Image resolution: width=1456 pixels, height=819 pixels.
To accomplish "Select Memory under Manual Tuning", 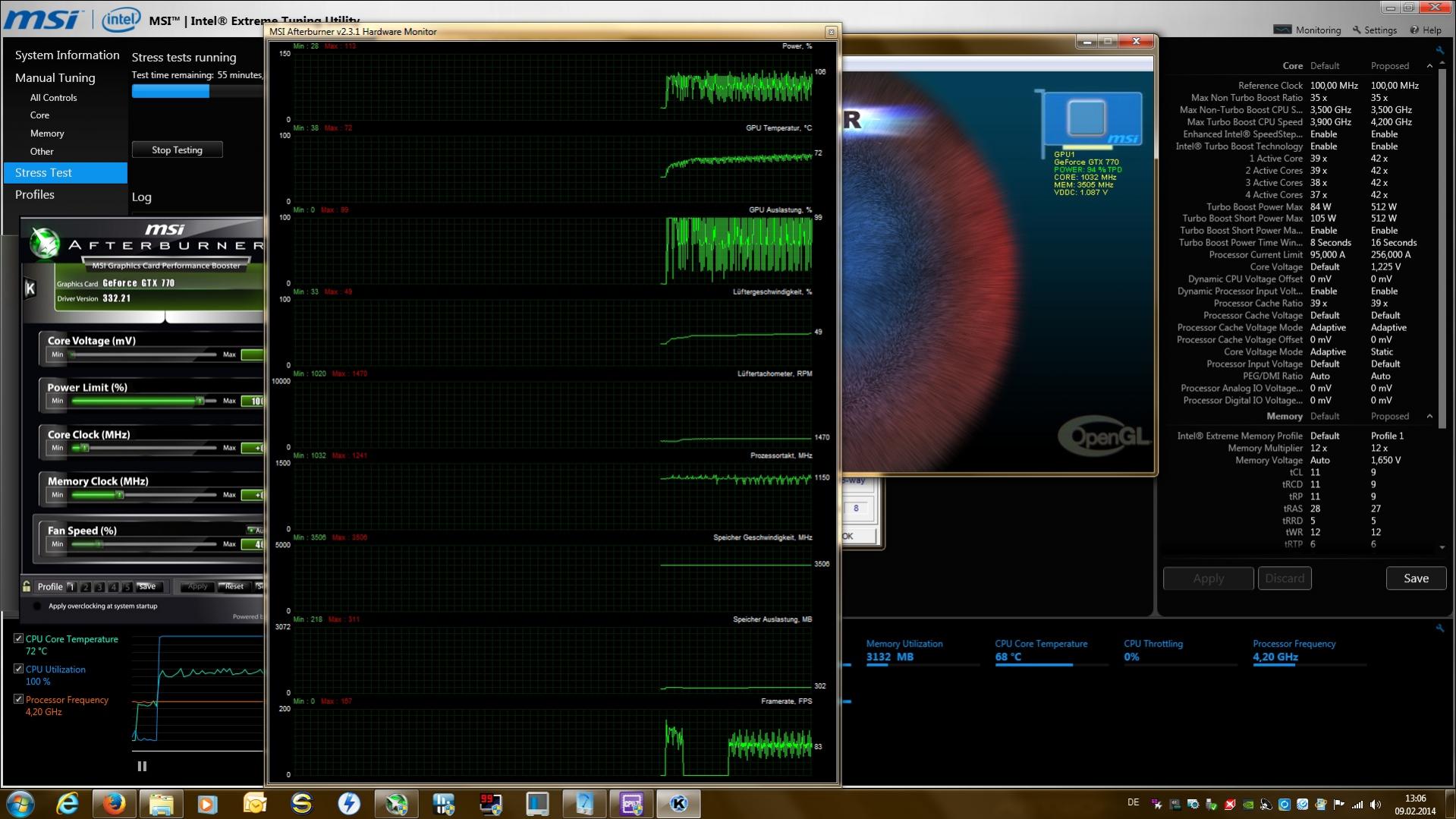I will 47,134.
